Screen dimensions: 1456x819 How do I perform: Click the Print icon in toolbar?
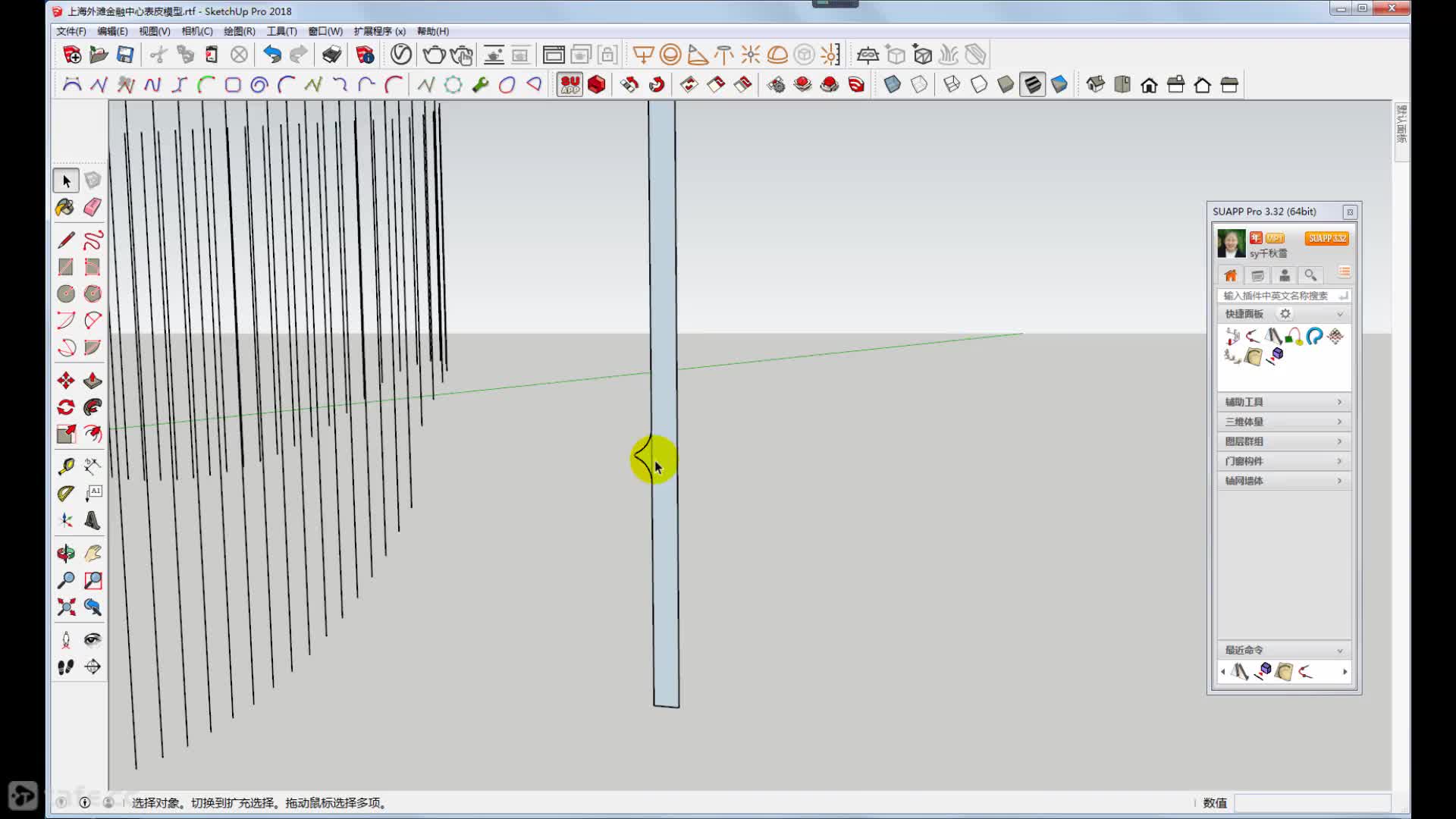[x=331, y=55]
